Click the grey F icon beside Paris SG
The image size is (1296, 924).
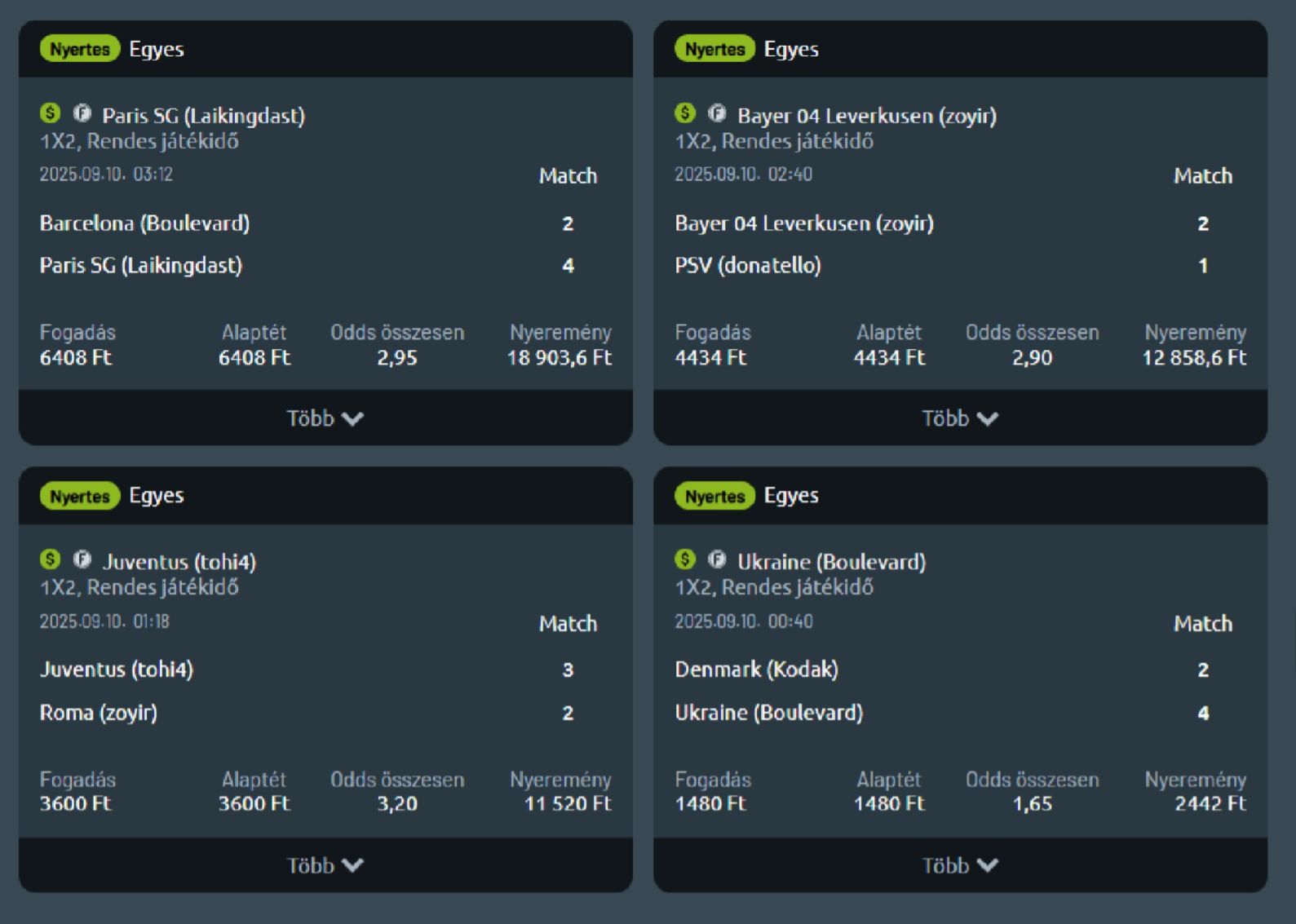pyautogui.click(x=82, y=113)
